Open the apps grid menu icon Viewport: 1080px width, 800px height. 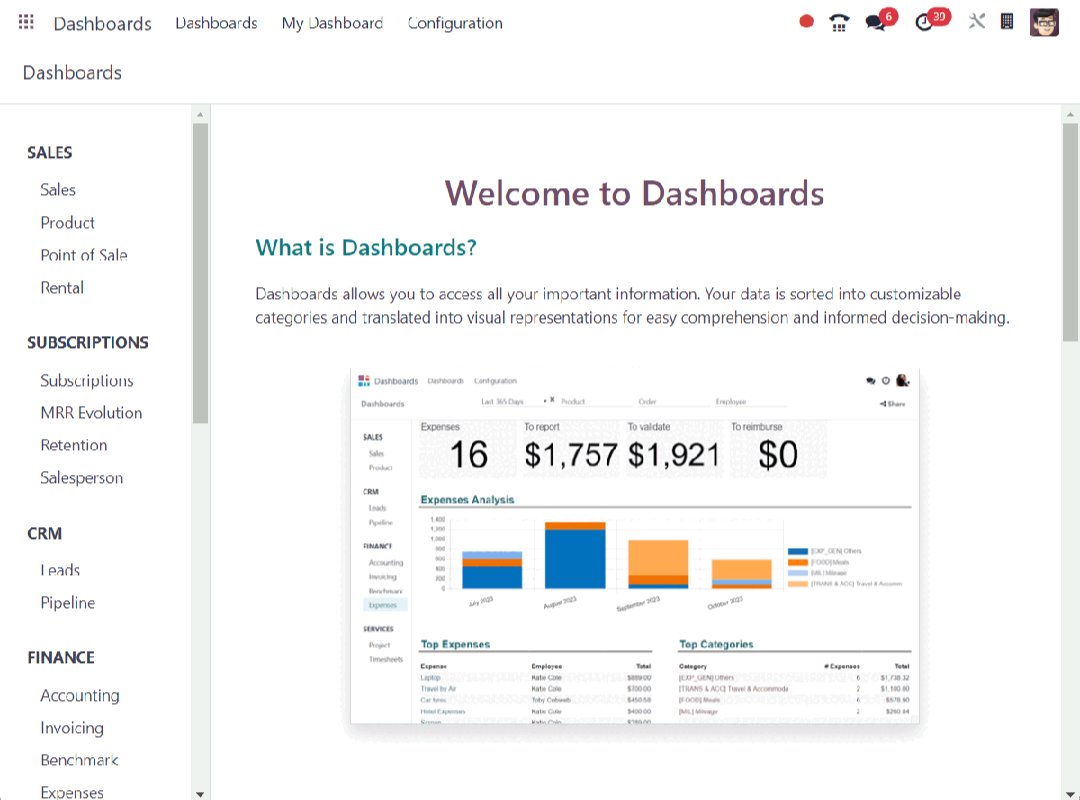pyautogui.click(x=26, y=22)
